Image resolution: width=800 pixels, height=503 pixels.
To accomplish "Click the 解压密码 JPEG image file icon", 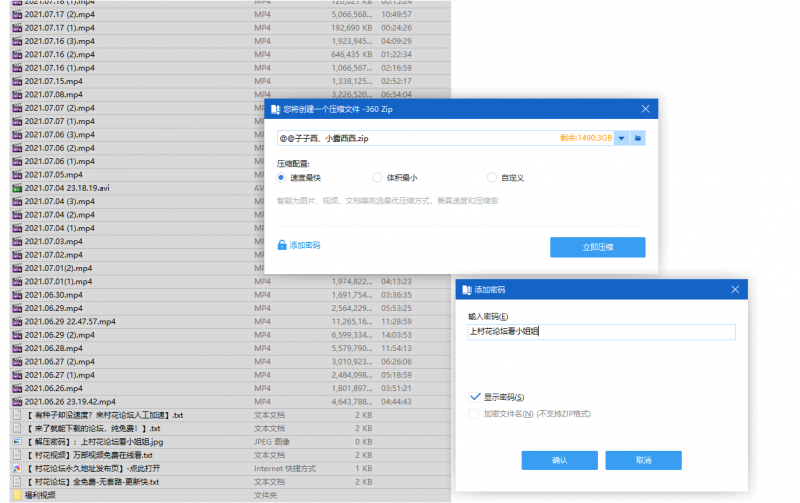I will tap(17, 441).
